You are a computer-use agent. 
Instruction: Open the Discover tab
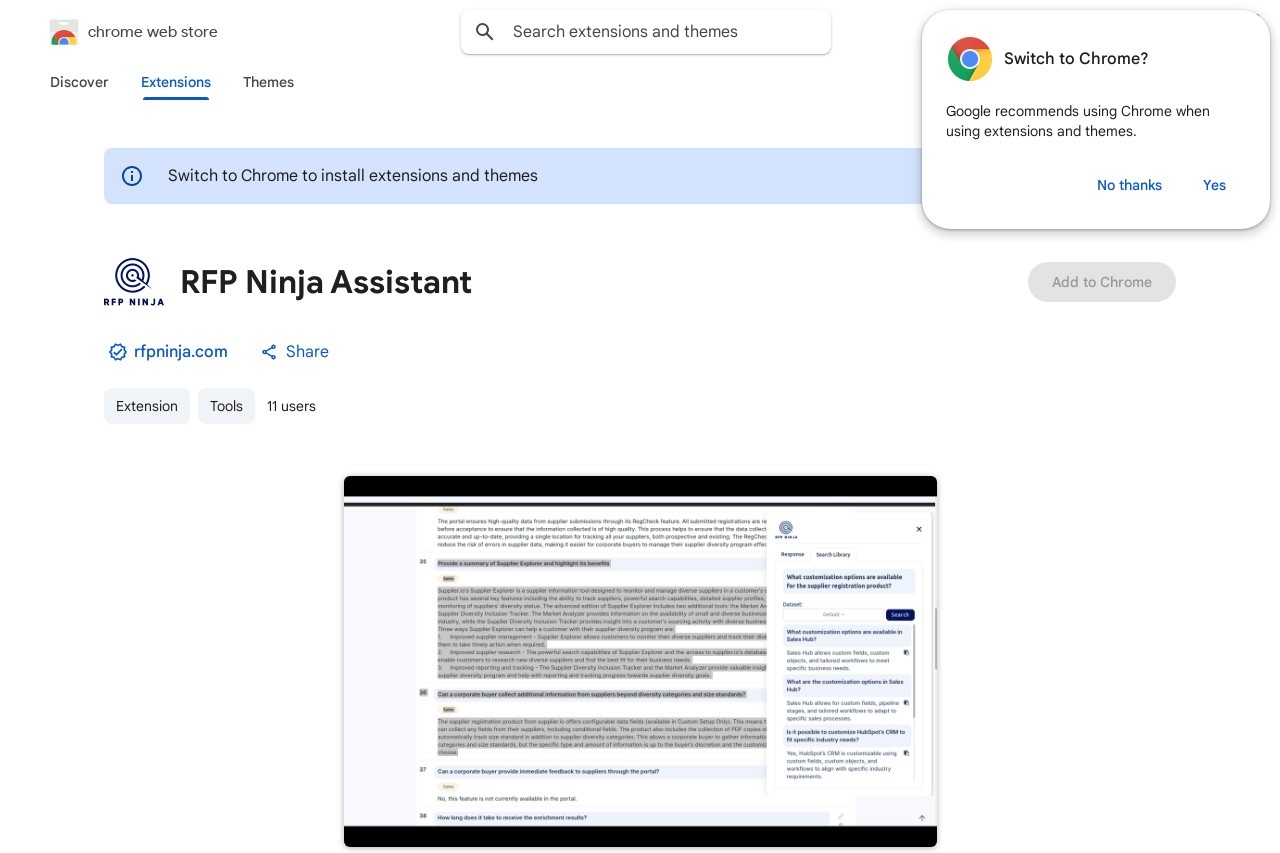point(79,82)
